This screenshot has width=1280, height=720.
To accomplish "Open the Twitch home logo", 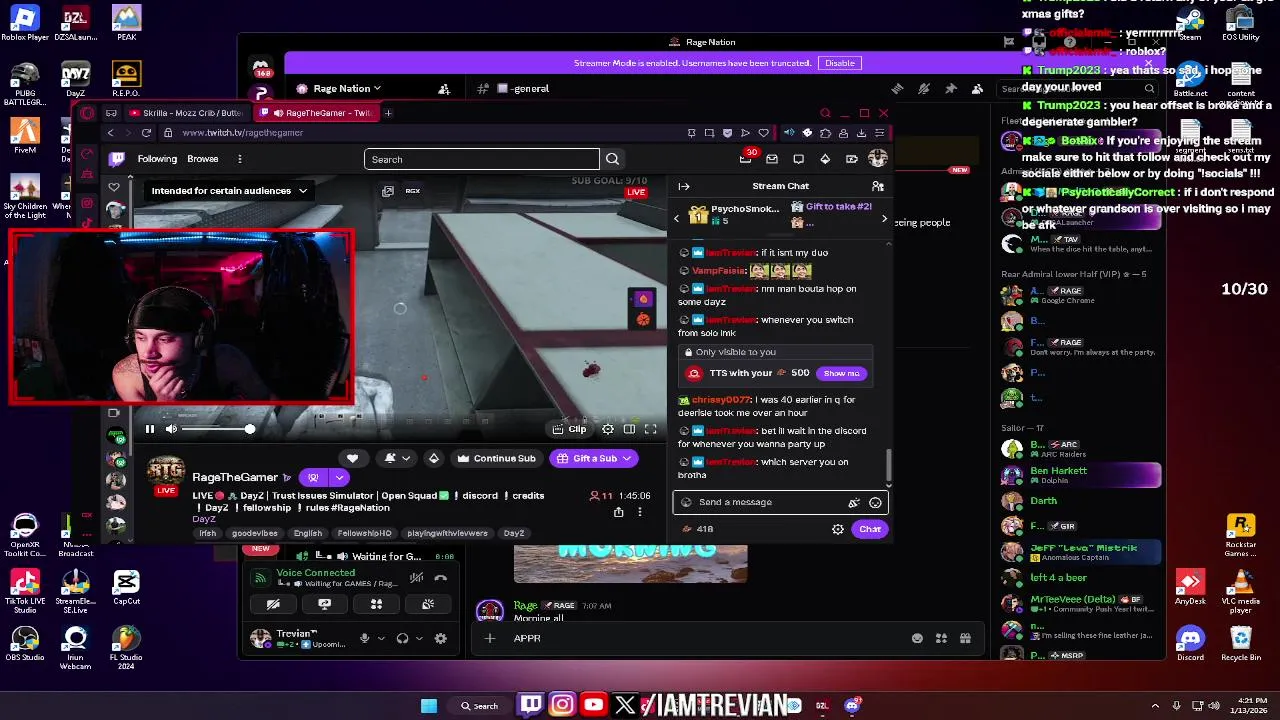I will pos(117,158).
